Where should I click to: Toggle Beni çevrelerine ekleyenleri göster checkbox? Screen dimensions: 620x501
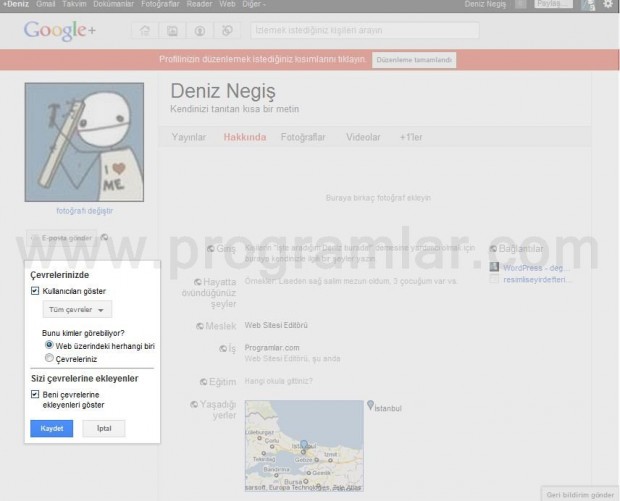pyautogui.click(x=35, y=394)
